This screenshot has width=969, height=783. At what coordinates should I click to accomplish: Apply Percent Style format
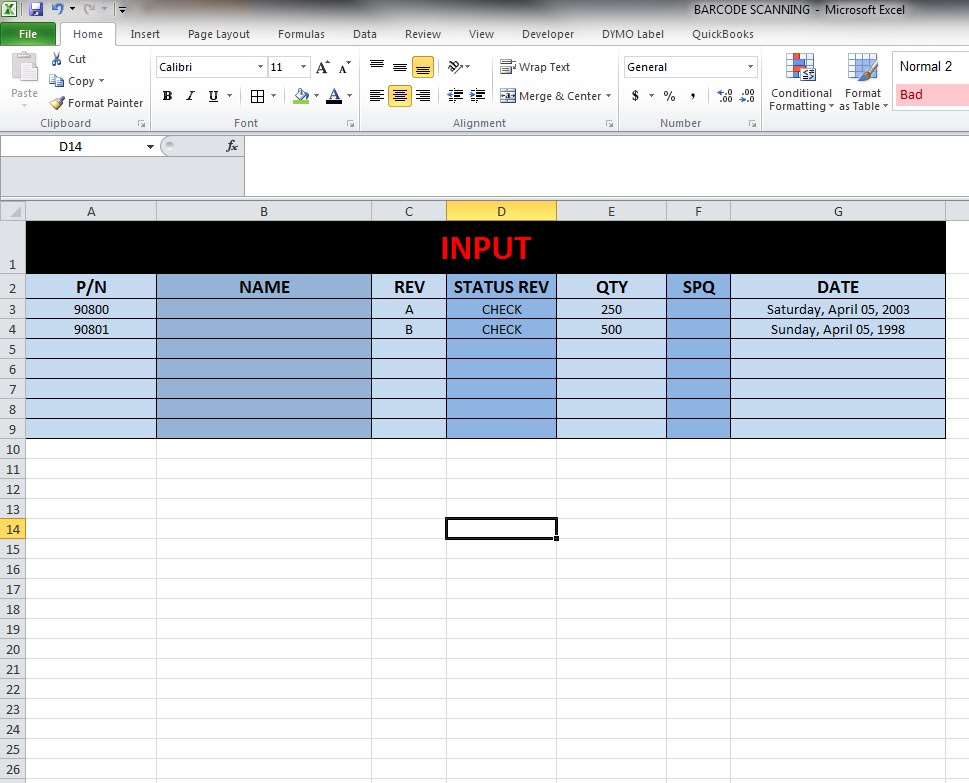coord(669,96)
